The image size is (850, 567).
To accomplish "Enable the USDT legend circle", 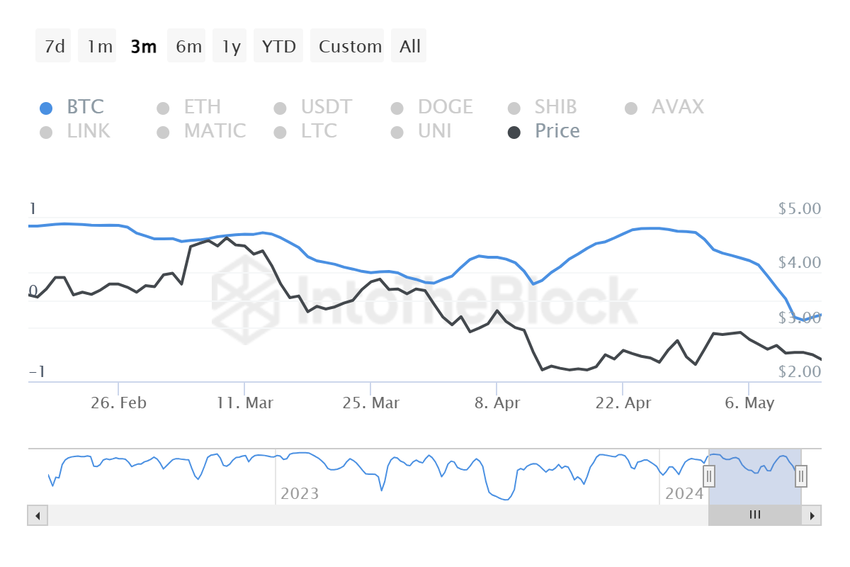I will 280,108.
